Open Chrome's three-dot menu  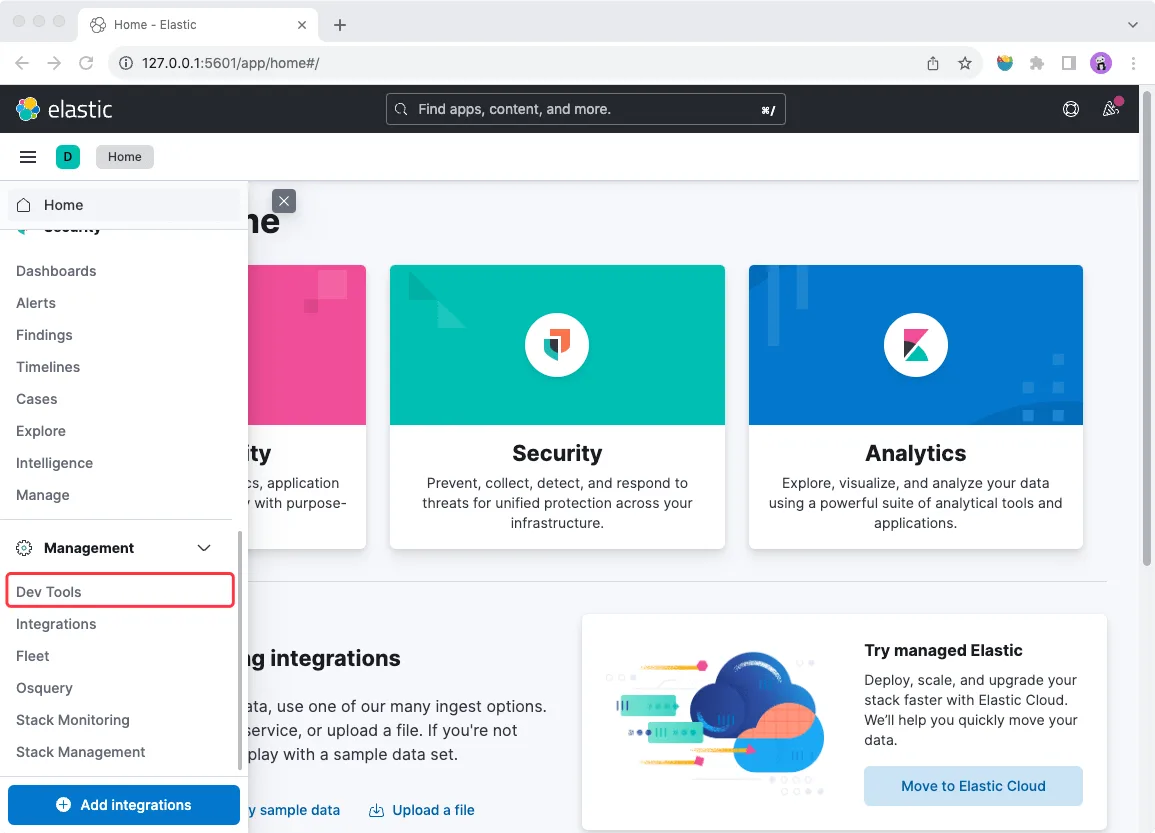[x=1133, y=62]
